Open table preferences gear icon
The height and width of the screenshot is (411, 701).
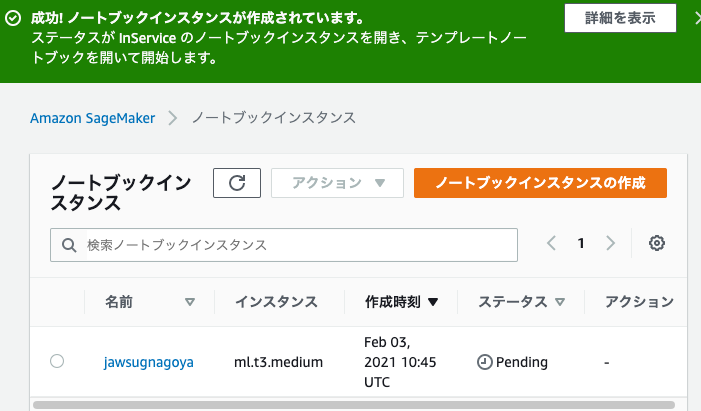tap(657, 243)
